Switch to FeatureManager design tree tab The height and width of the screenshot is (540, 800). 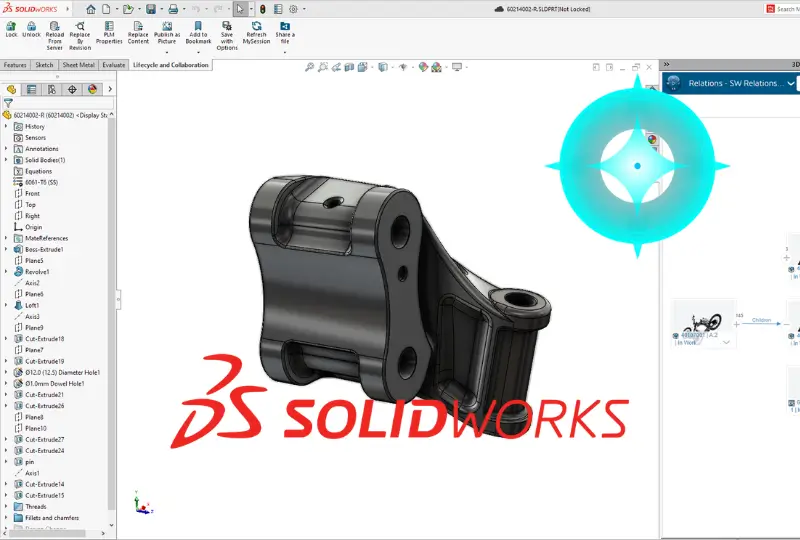[11, 89]
